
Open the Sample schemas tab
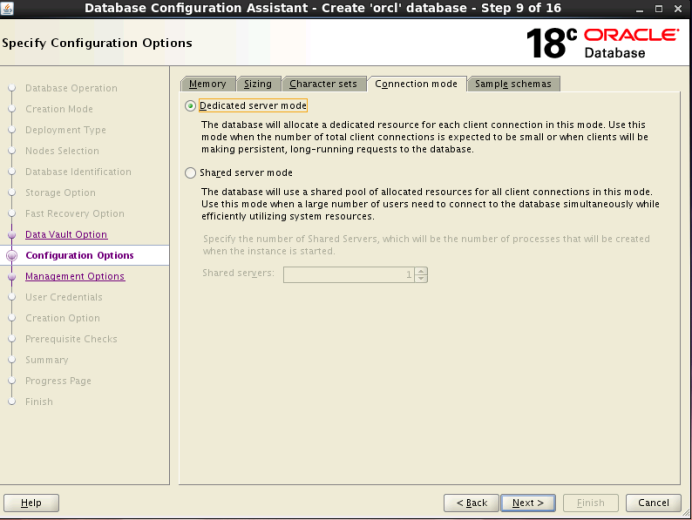click(x=513, y=84)
